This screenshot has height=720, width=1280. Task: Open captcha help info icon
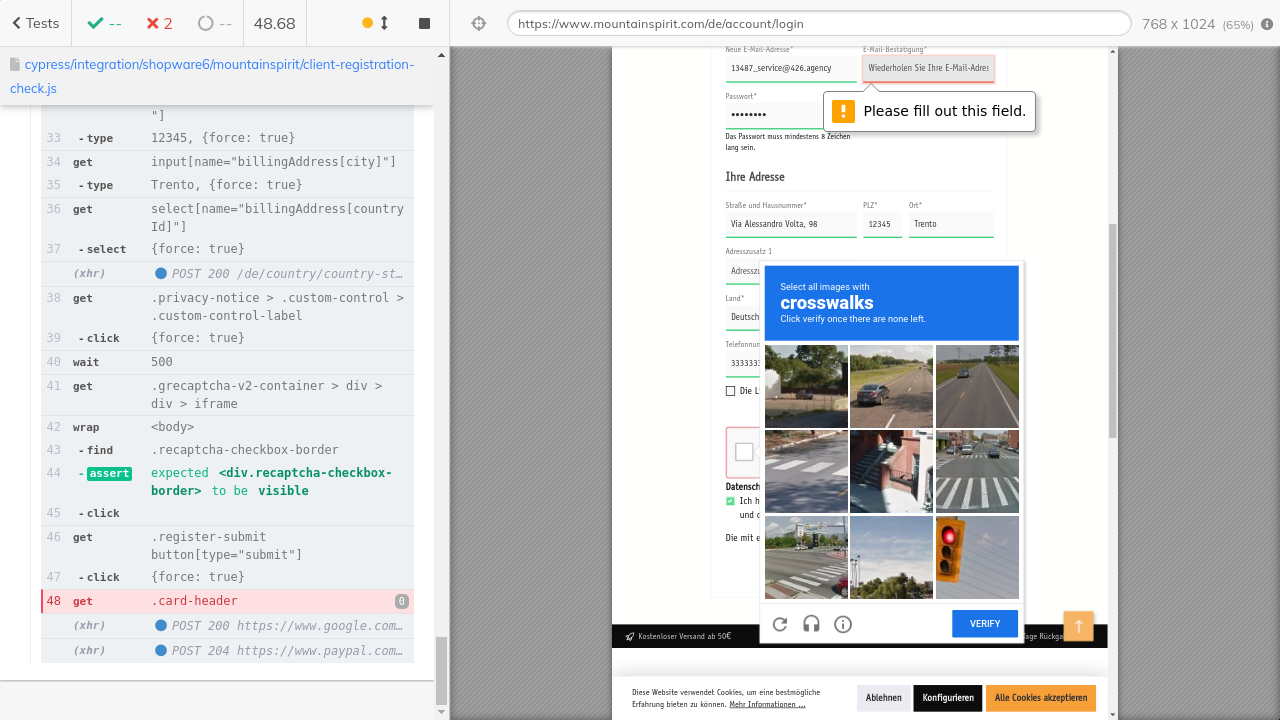pyautogui.click(x=843, y=624)
